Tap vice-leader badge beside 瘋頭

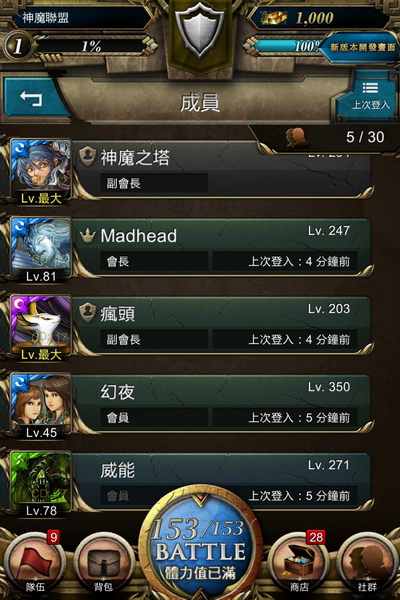tap(87, 313)
